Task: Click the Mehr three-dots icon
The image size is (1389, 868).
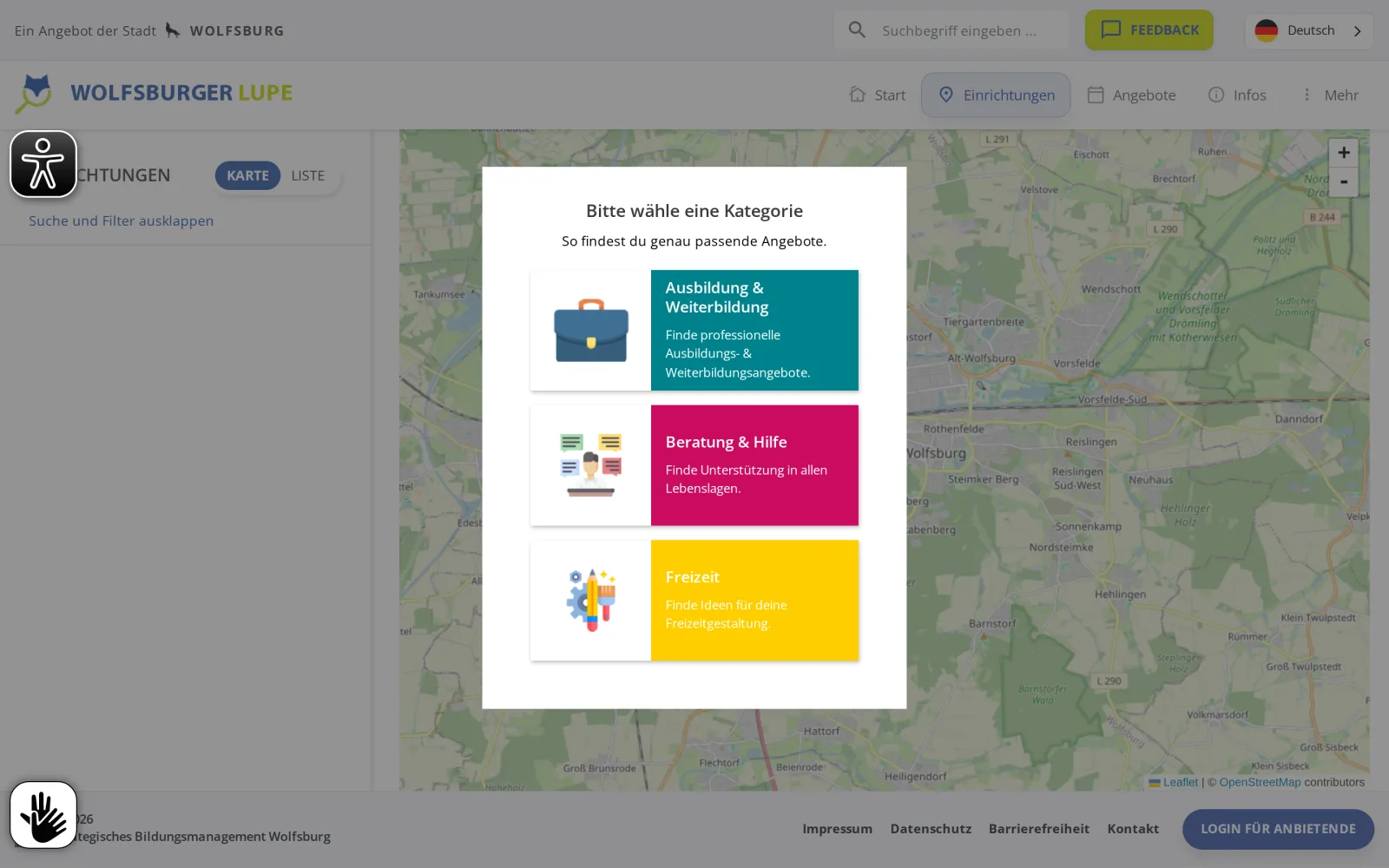Action: point(1307,95)
